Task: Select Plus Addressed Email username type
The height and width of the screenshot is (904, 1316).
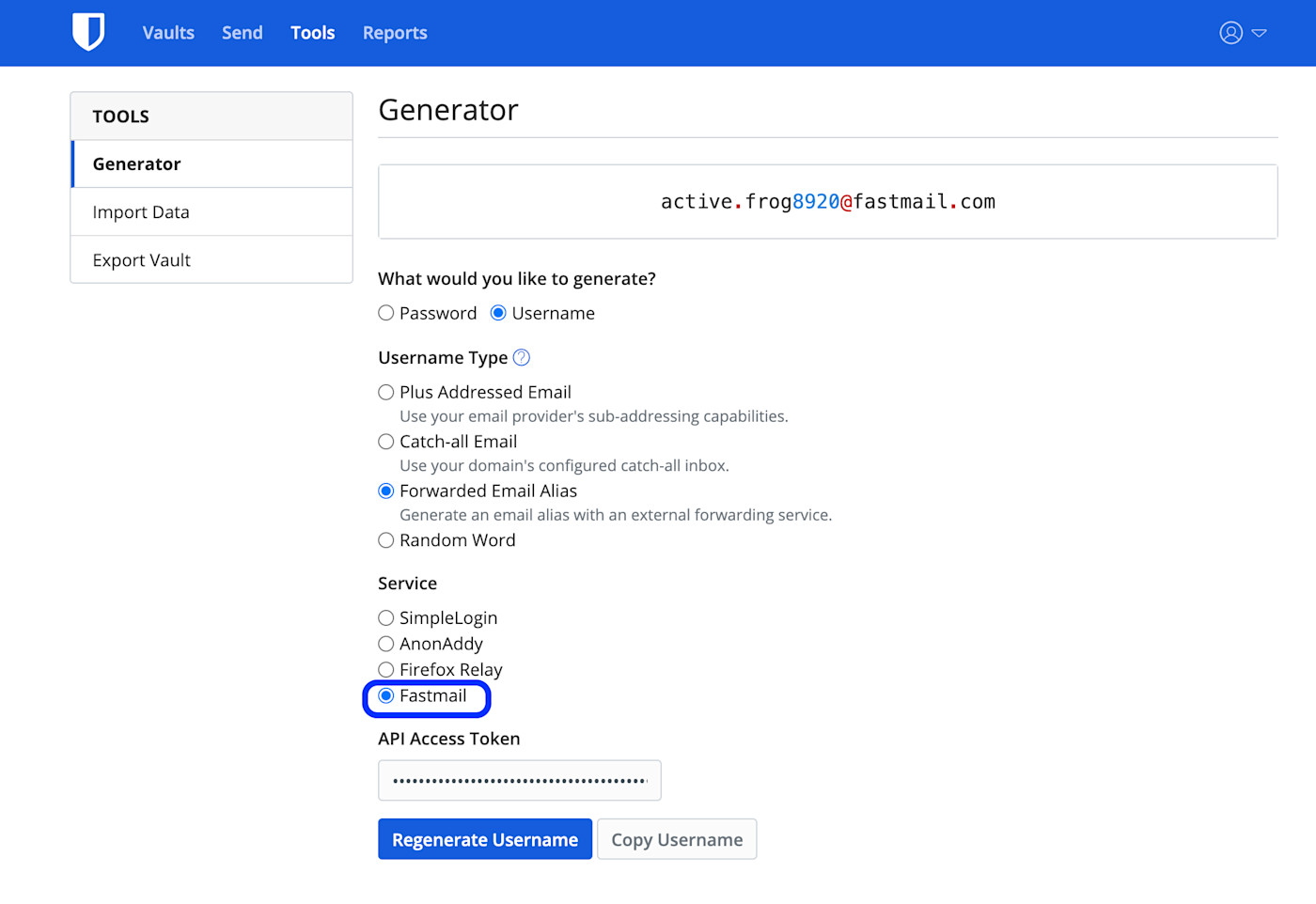Action: [x=386, y=392]
